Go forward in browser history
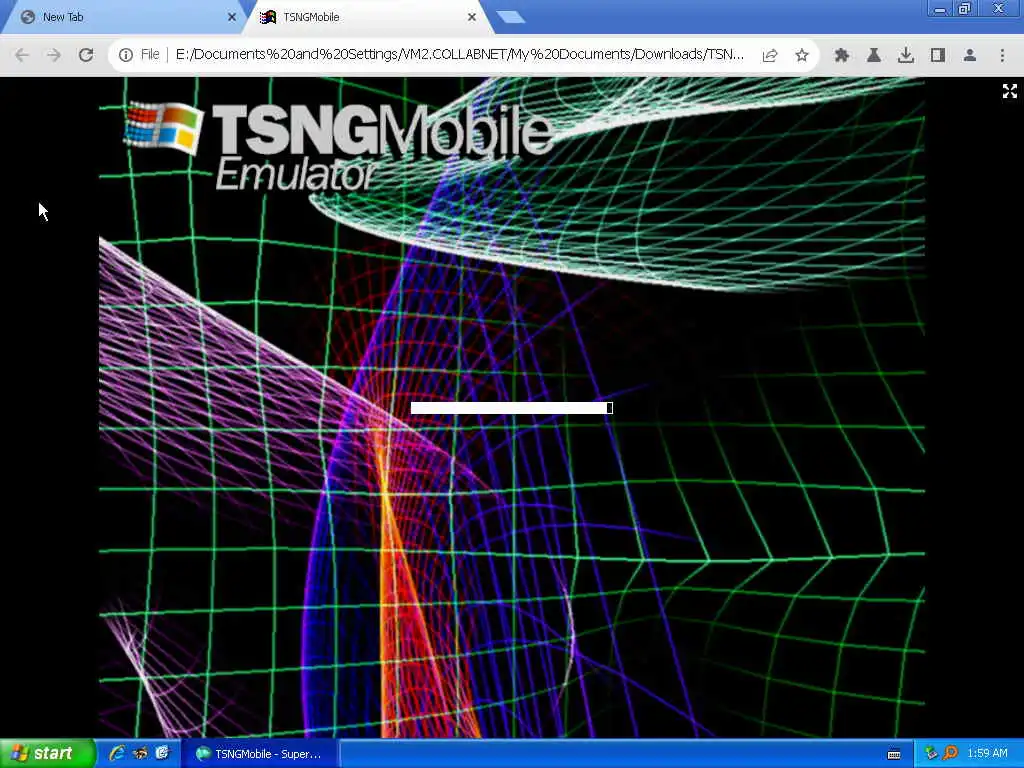The image size is (1024, 768). (54, 55)
